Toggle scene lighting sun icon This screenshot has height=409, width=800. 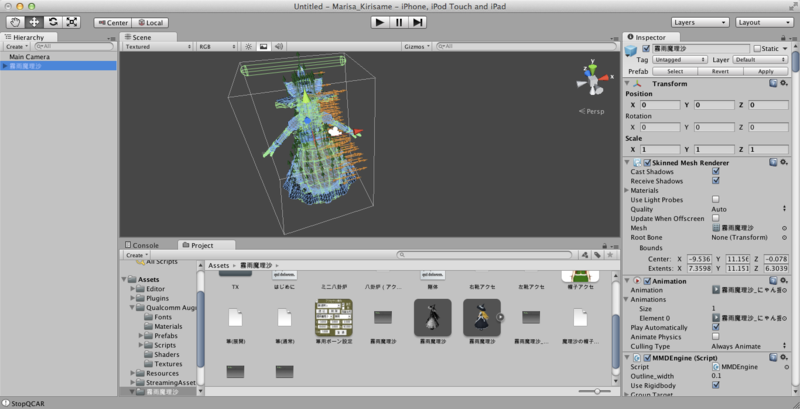click(x=248, y=46)
